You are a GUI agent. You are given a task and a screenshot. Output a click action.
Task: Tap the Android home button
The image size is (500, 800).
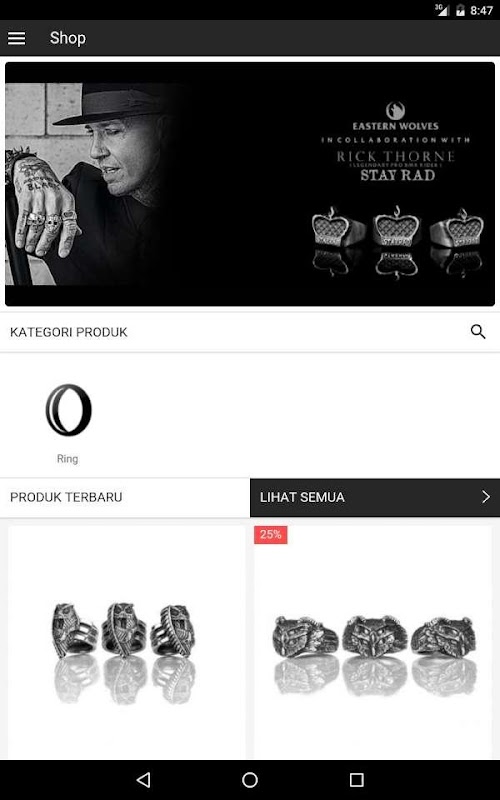tap(250, 780)
